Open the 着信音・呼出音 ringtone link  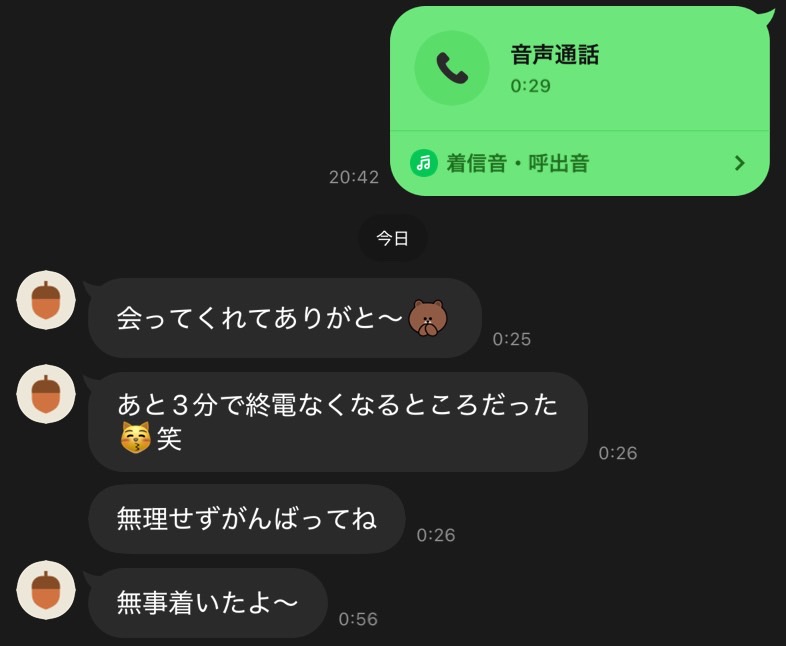point(579,163)
